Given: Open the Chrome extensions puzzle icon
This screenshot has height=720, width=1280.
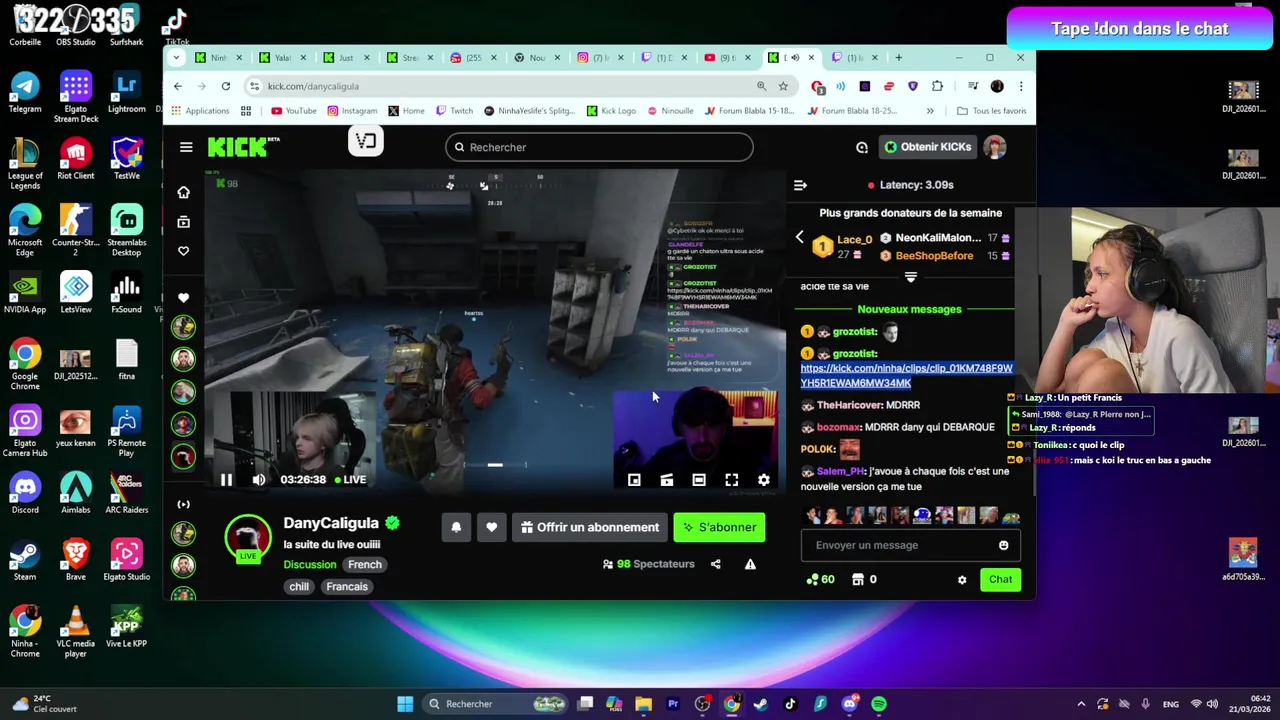Looking at the screenshot, I should tap(937, 86).
